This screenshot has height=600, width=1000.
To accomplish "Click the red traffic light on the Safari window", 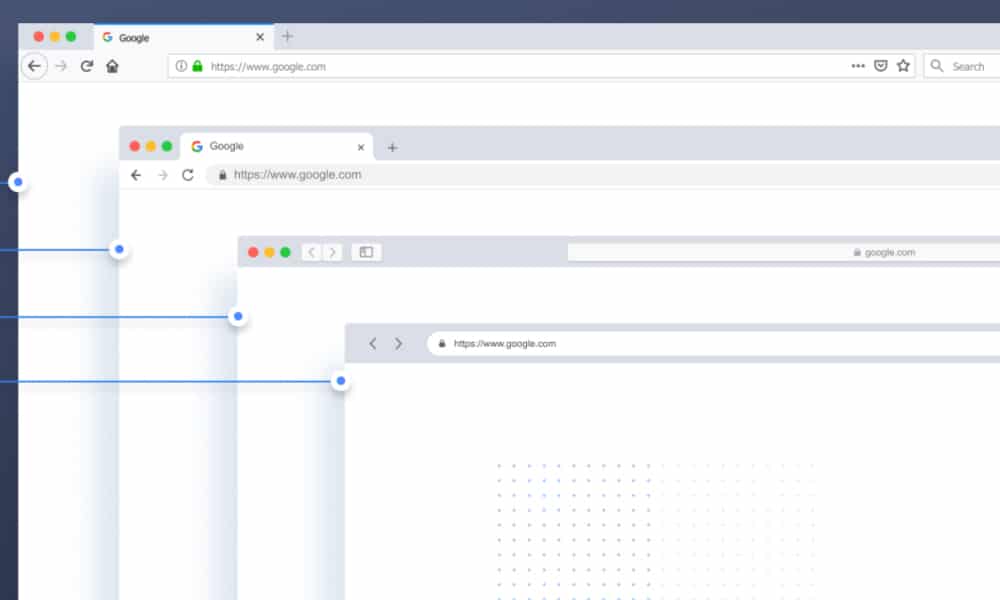I will tap(253, 252).
